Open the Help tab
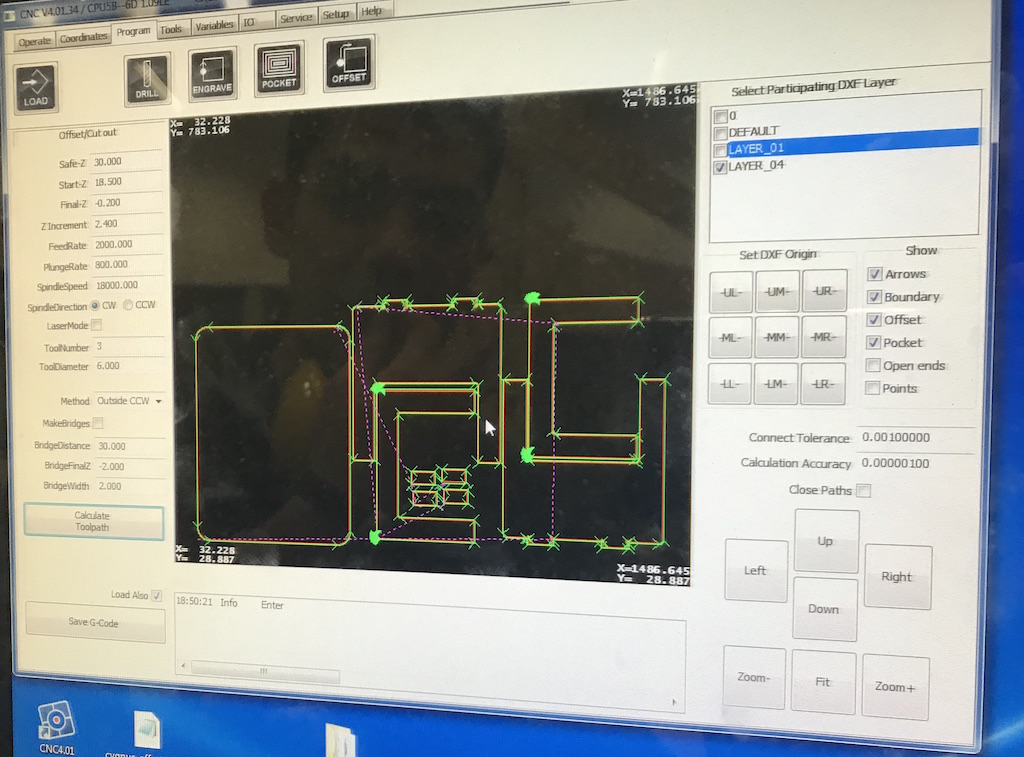1024x757 pixels. point(372,11)
